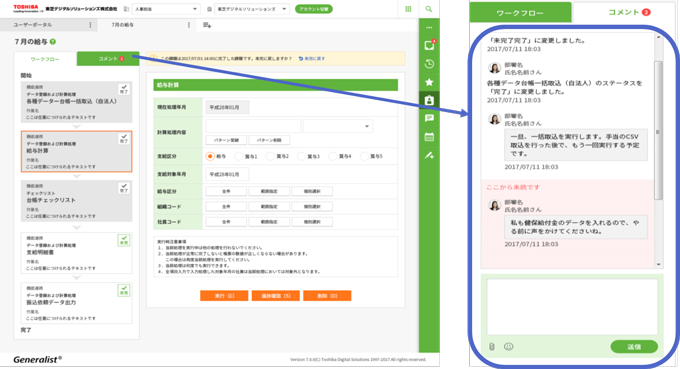This screenshot has height=369, width=680.
Task: Select the コメント tab in left panel
Action: point(108,59)
